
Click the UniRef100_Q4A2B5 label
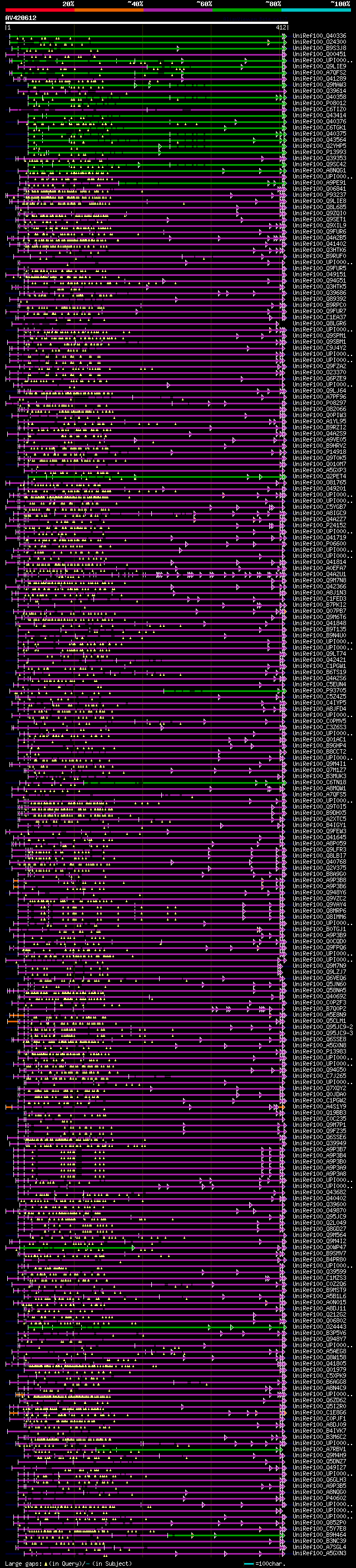(319, 238)
